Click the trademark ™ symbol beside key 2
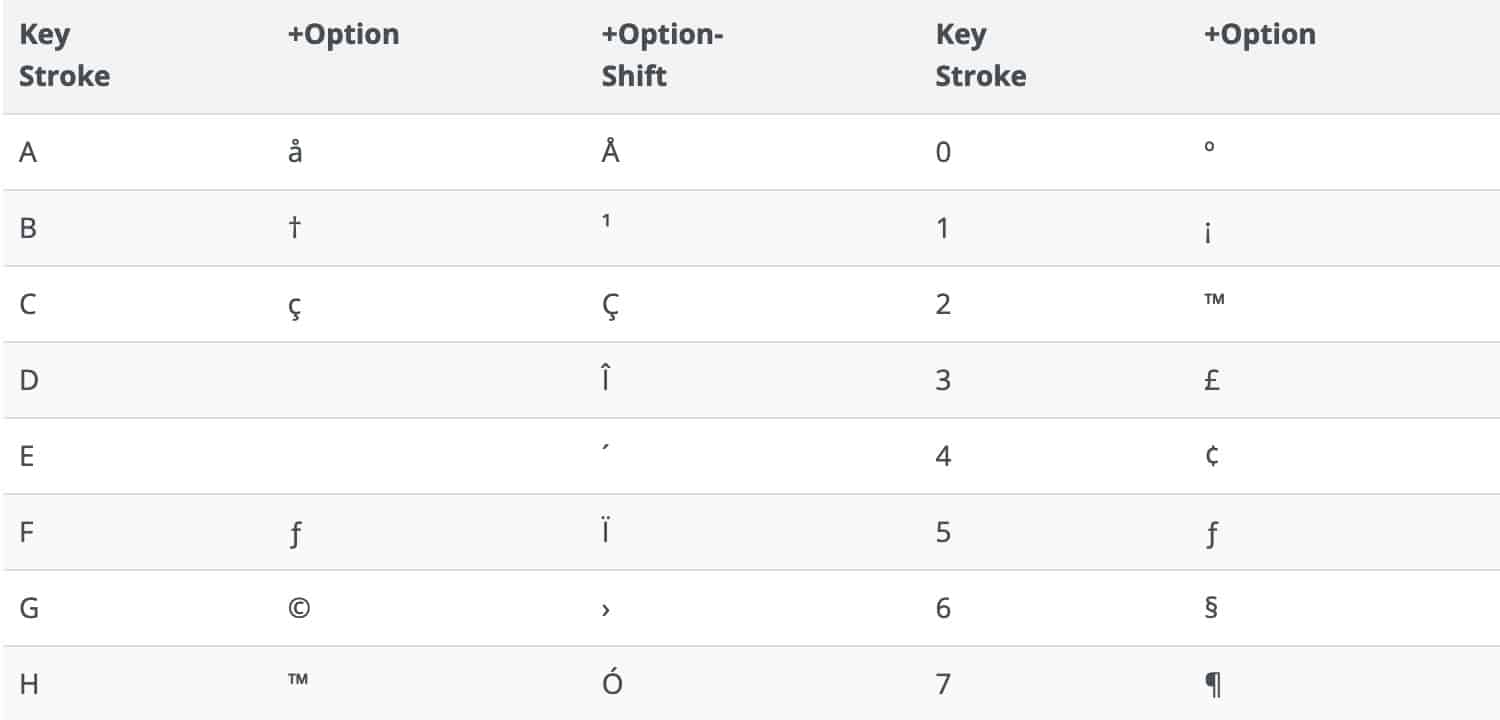The width and height of the screenshot is (1500, 720). click(x=1215, y=298)
